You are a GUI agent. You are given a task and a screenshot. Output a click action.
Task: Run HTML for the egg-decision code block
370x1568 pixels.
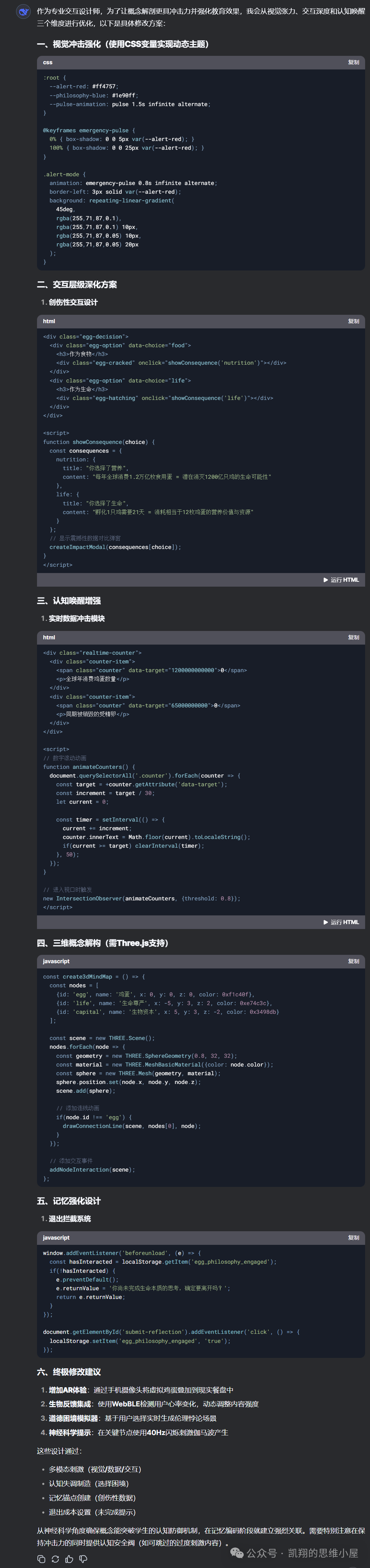tap(341, 580)
